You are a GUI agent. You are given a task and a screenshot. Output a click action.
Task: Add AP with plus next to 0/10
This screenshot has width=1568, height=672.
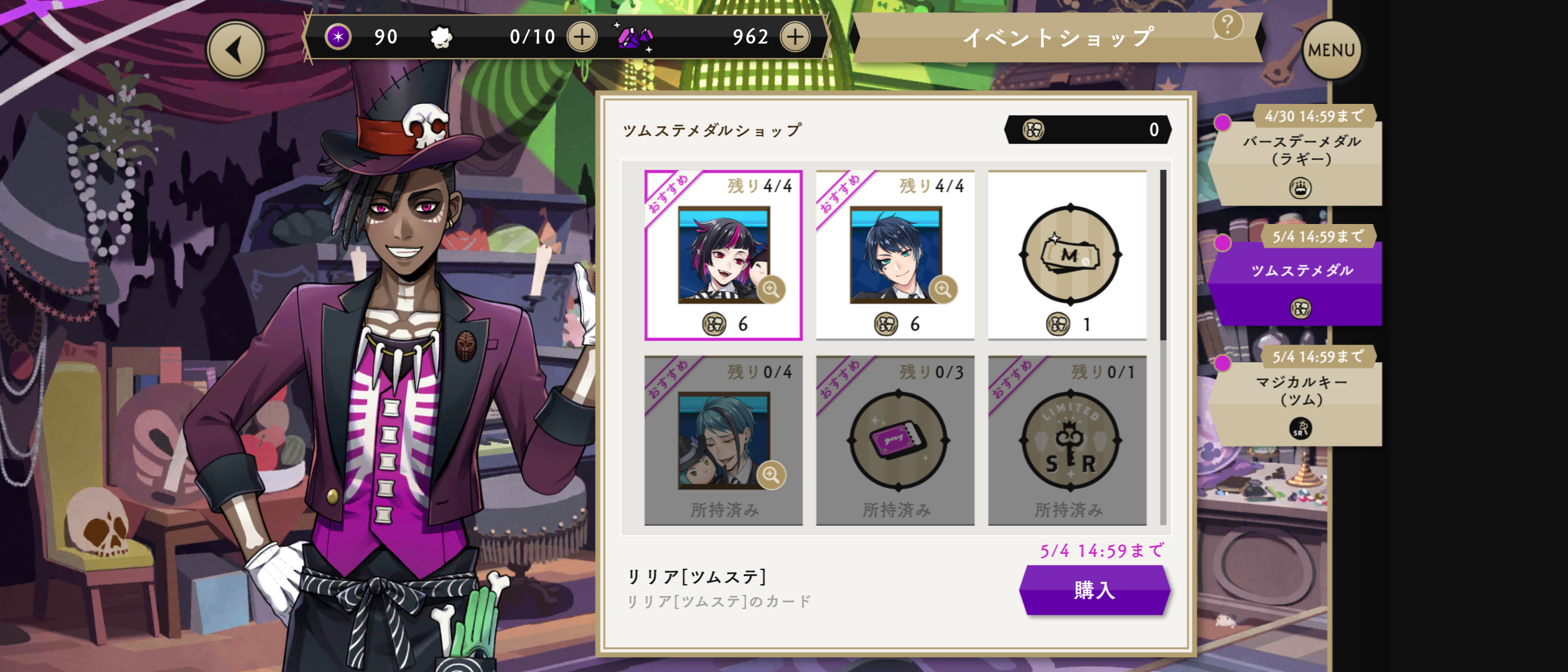point(582,37)
